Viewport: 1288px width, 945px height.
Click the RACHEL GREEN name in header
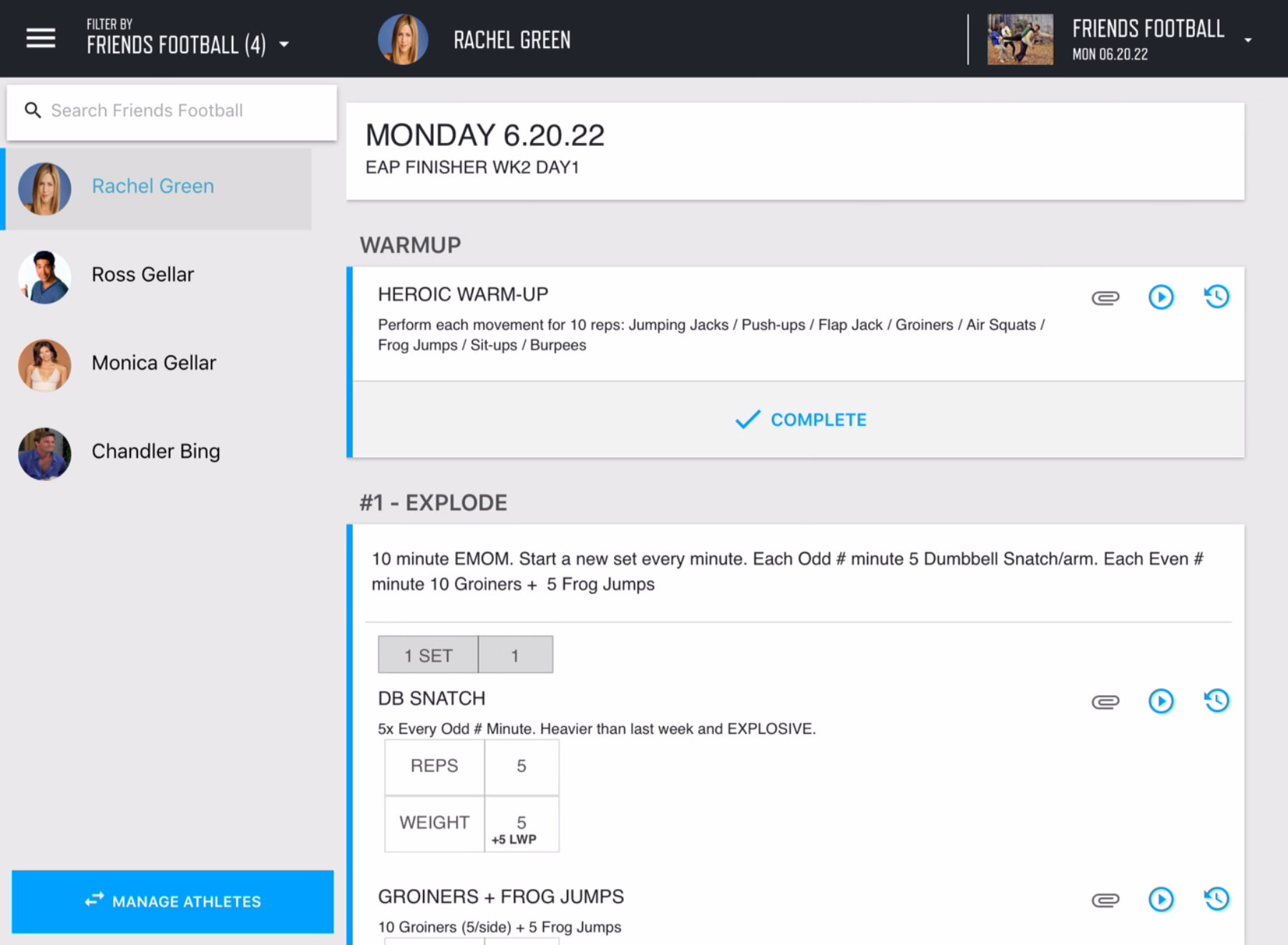click(x=512, y=40)
